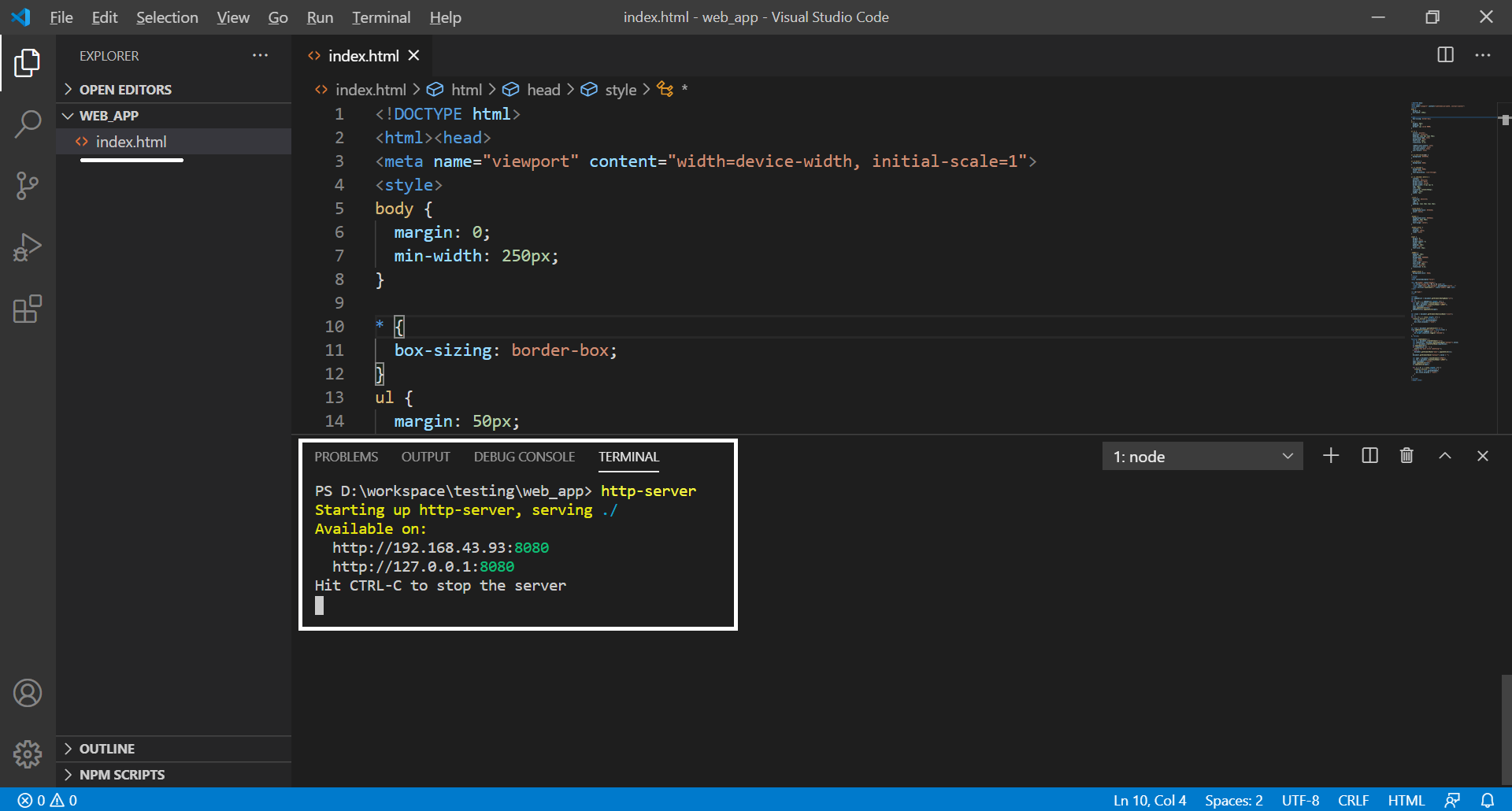Viewport: 1512px width, 811px height.
Task: Open the Run menu
Action: tap(320, 17)
